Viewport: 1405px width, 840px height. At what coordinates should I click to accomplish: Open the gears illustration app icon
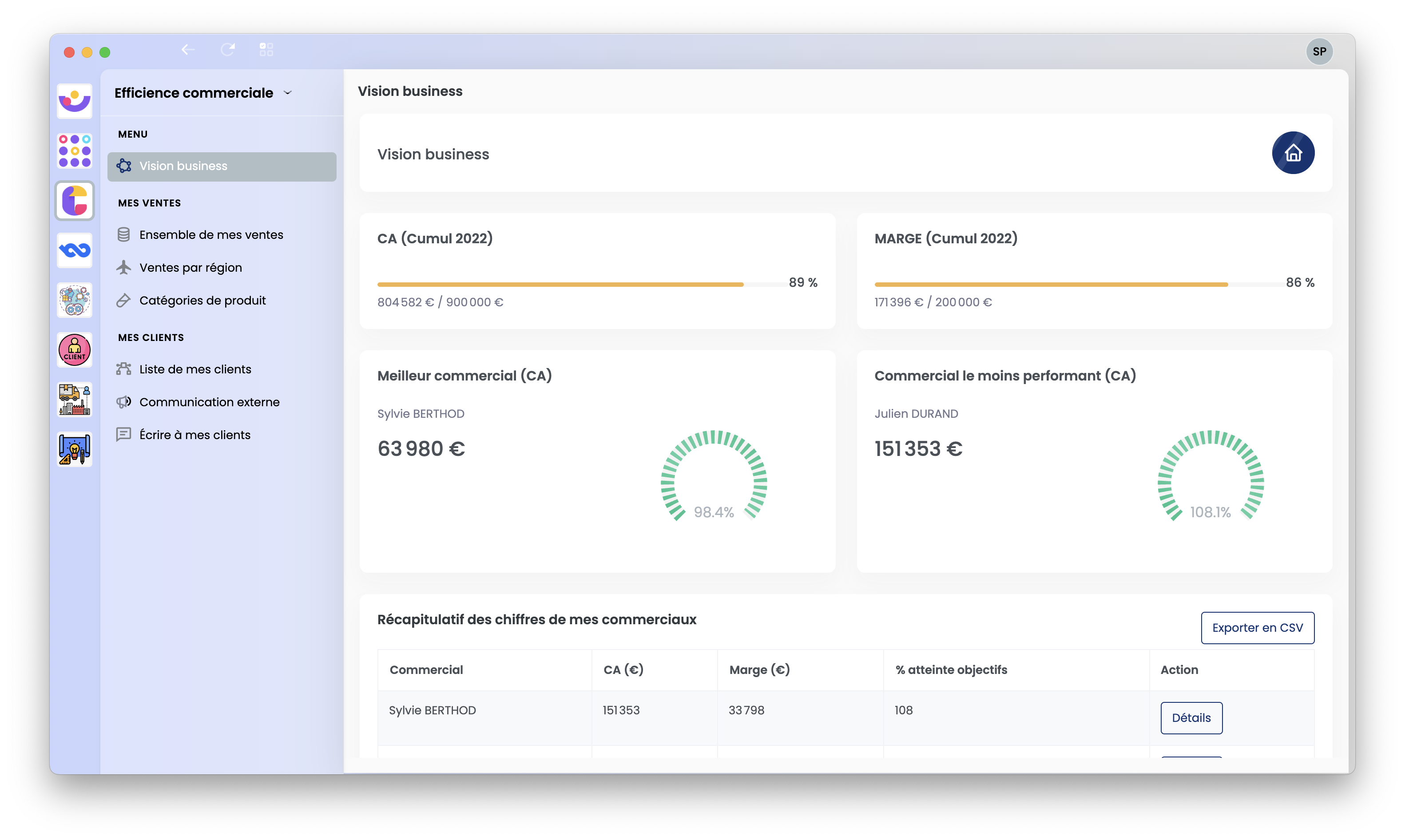pyautogui.click(x=75, y=300)
